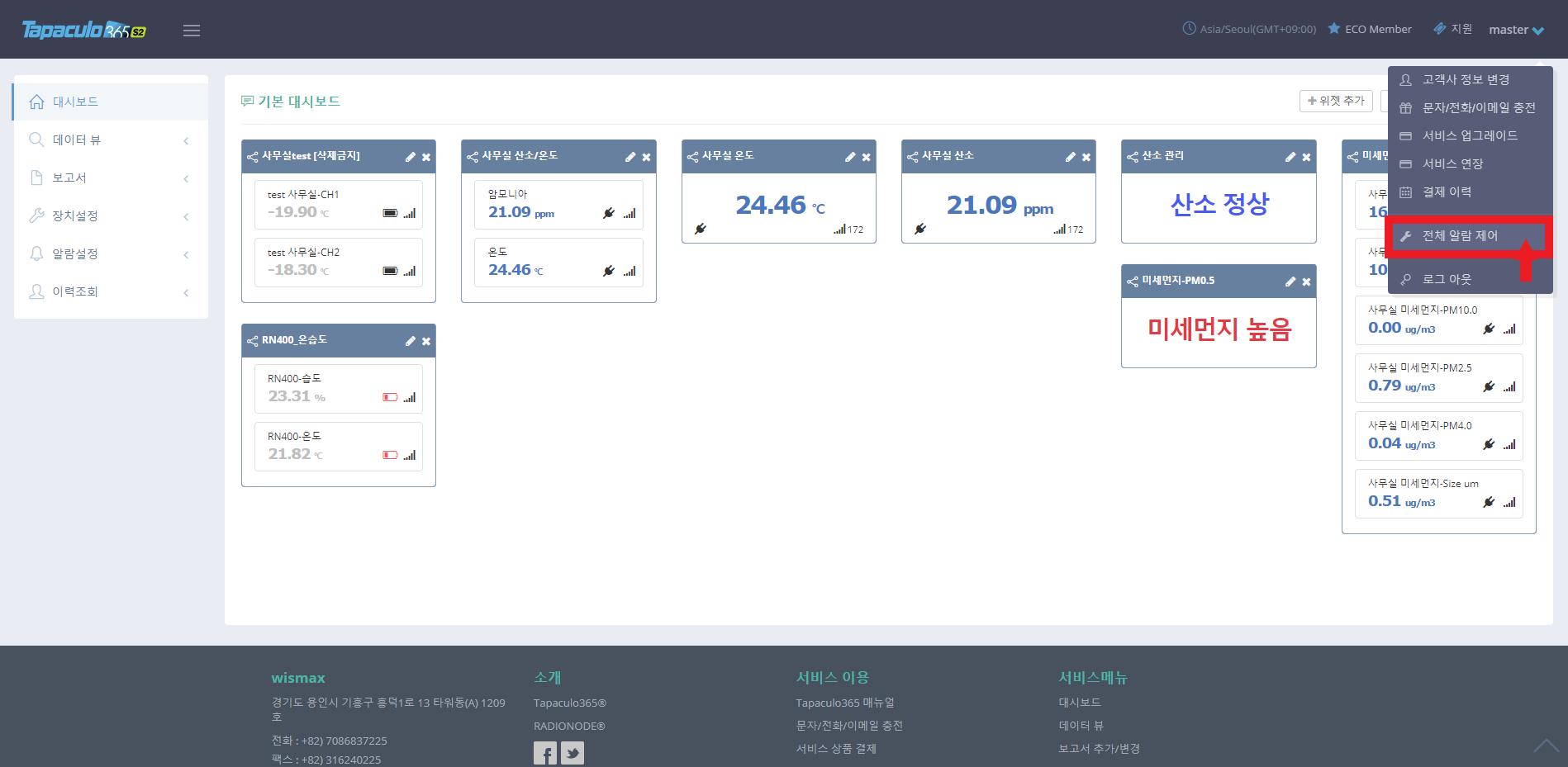Image resolution: width=1568 pixels, height=767 pixels.
Task: Open Twitter link in footer
Action: pyautogui.click(x=573, y=753)
